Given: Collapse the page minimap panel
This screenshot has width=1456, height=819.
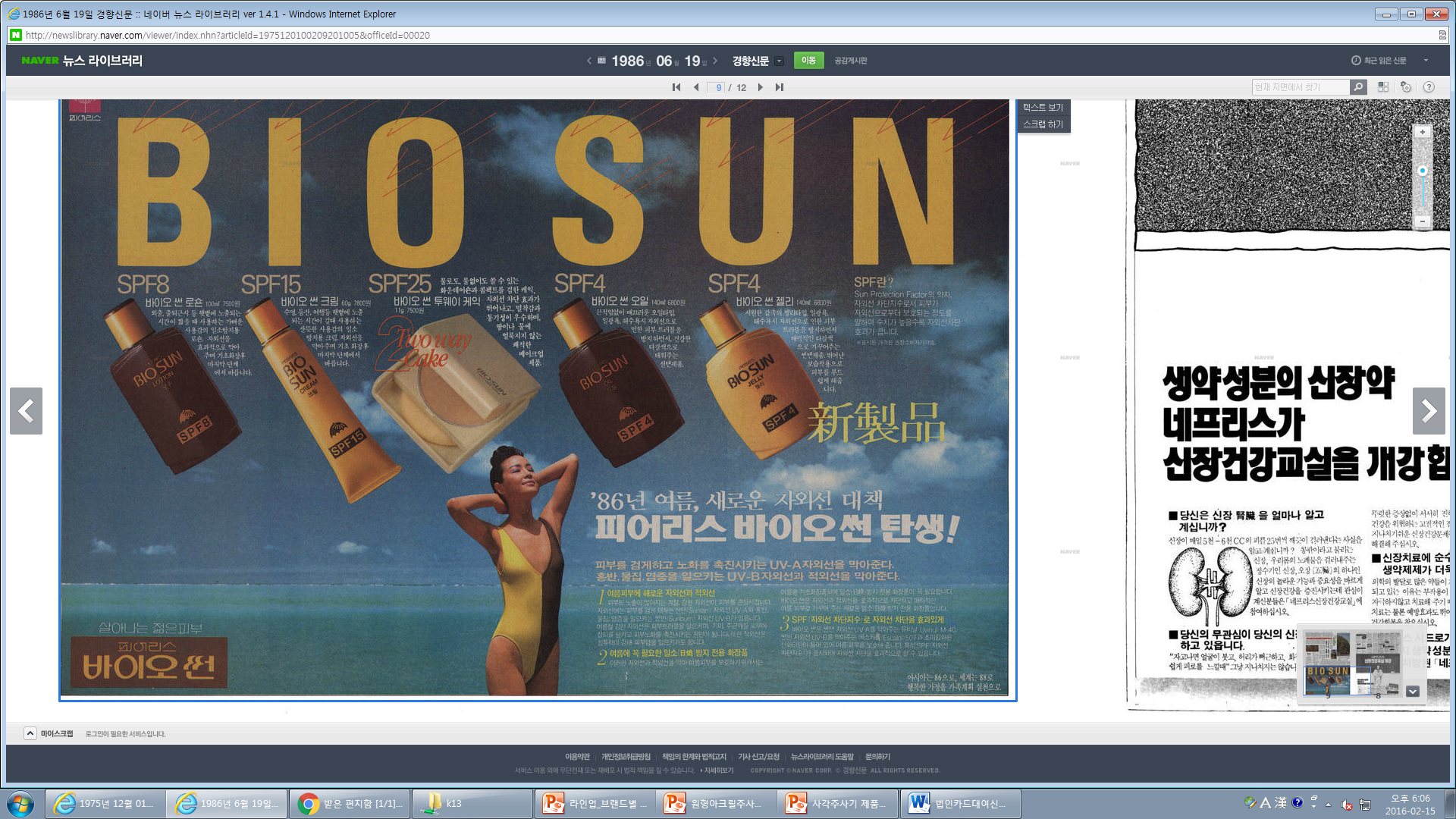Looking at the screenshot, I should 1412,692.
